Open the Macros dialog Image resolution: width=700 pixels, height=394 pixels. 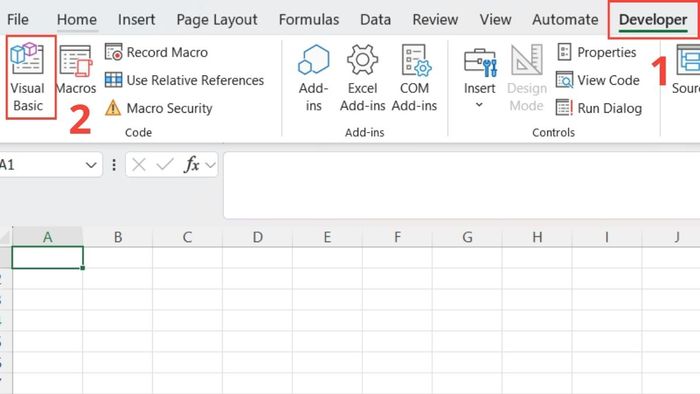pos(75,70)
